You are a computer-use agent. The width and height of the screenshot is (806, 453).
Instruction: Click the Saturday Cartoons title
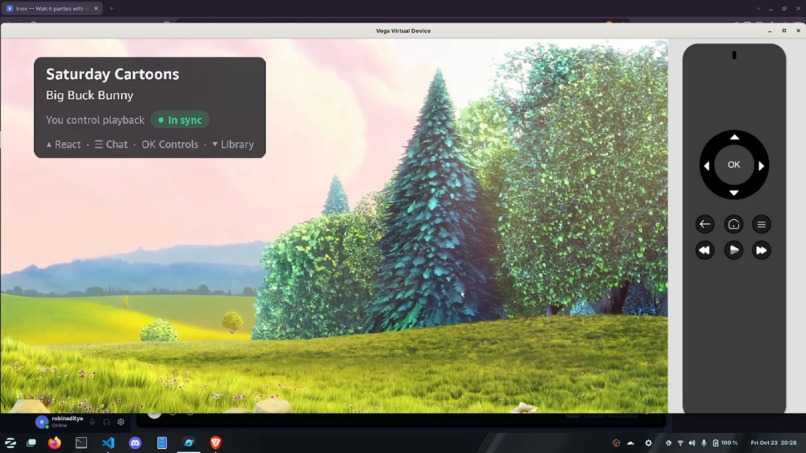coord(113,74)
